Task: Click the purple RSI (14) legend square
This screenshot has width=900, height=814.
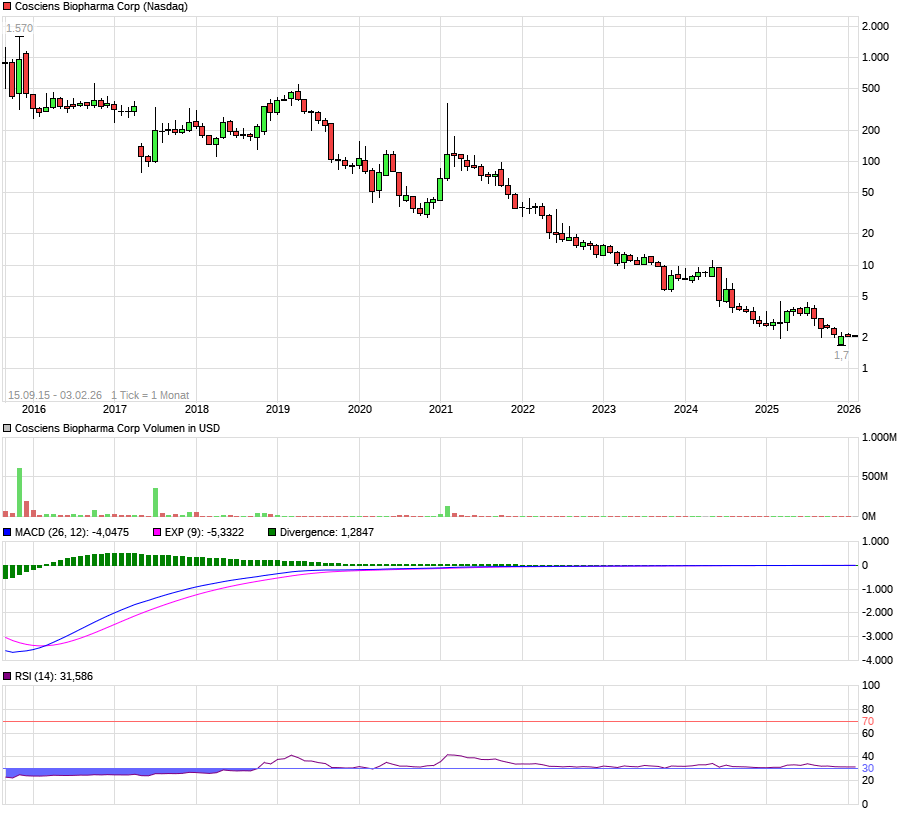Action: 8,677
